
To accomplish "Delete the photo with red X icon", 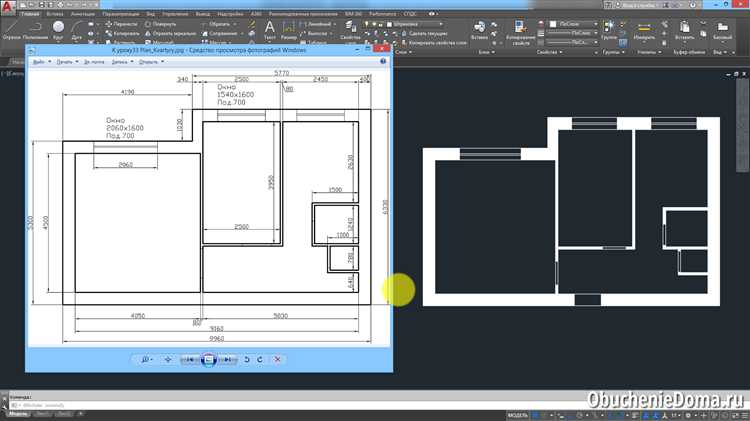I will (x=278, y=359).
